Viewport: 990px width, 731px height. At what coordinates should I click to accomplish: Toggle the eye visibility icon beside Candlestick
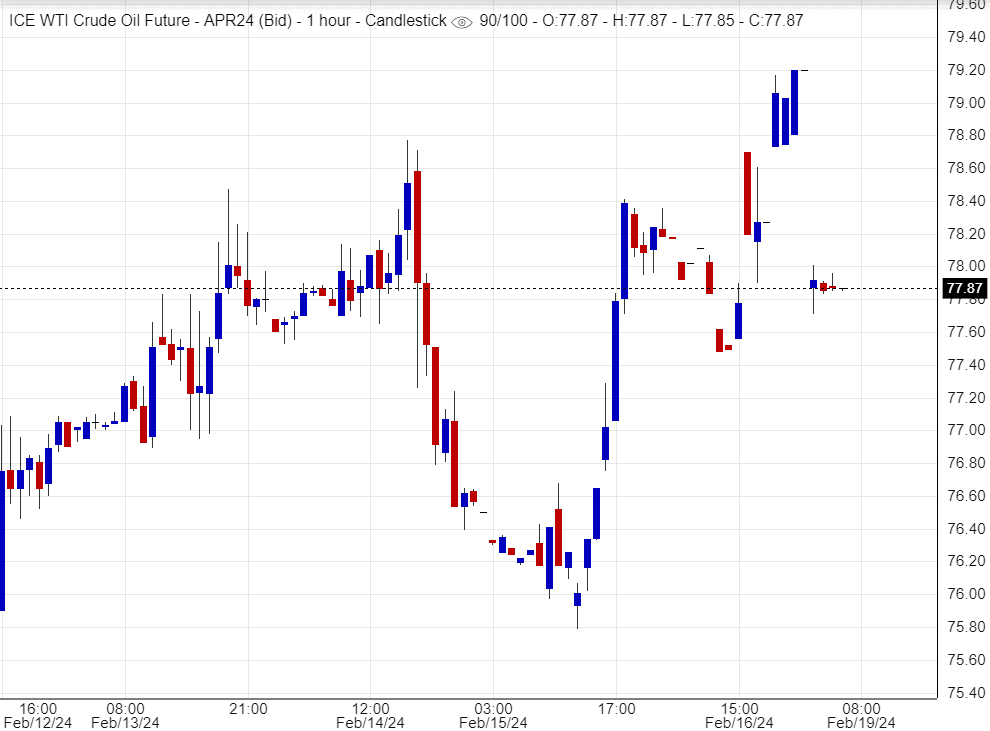tap(462, 22)
